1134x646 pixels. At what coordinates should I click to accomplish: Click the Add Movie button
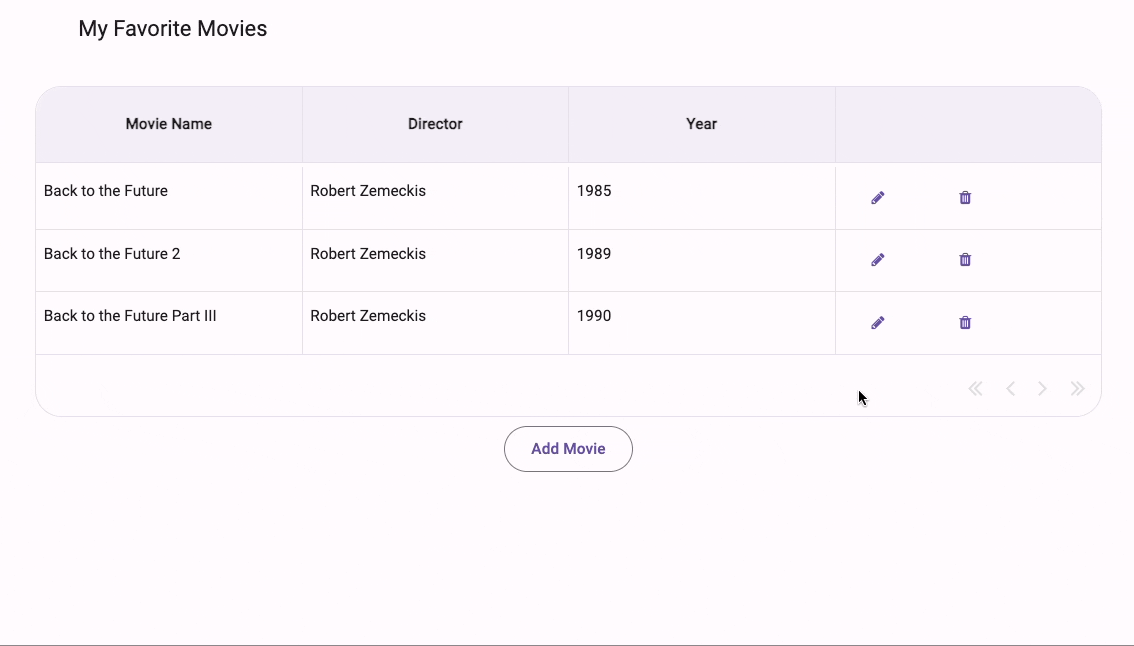(x=567, y=448)
